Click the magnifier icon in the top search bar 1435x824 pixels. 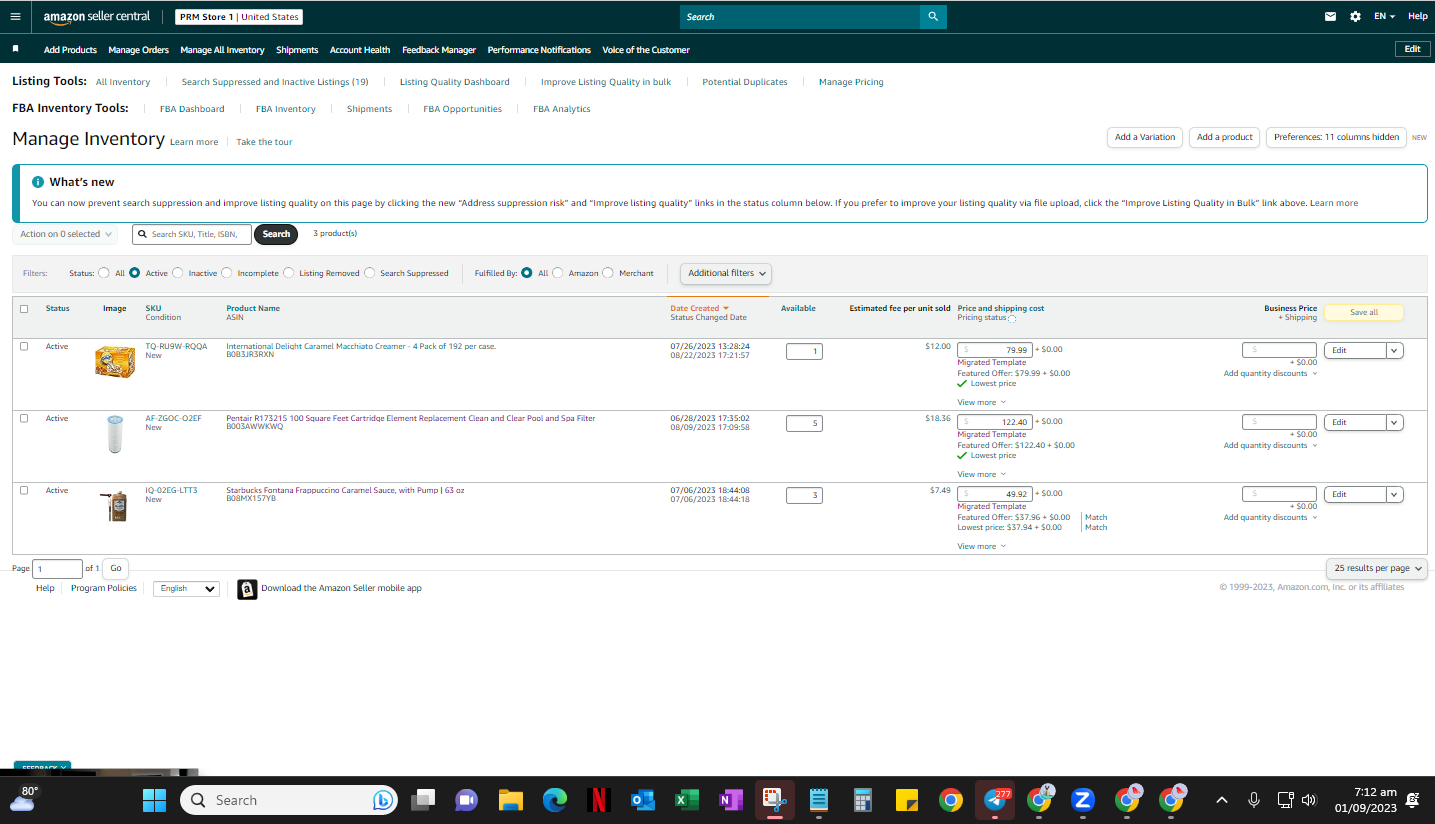(933, 17)
